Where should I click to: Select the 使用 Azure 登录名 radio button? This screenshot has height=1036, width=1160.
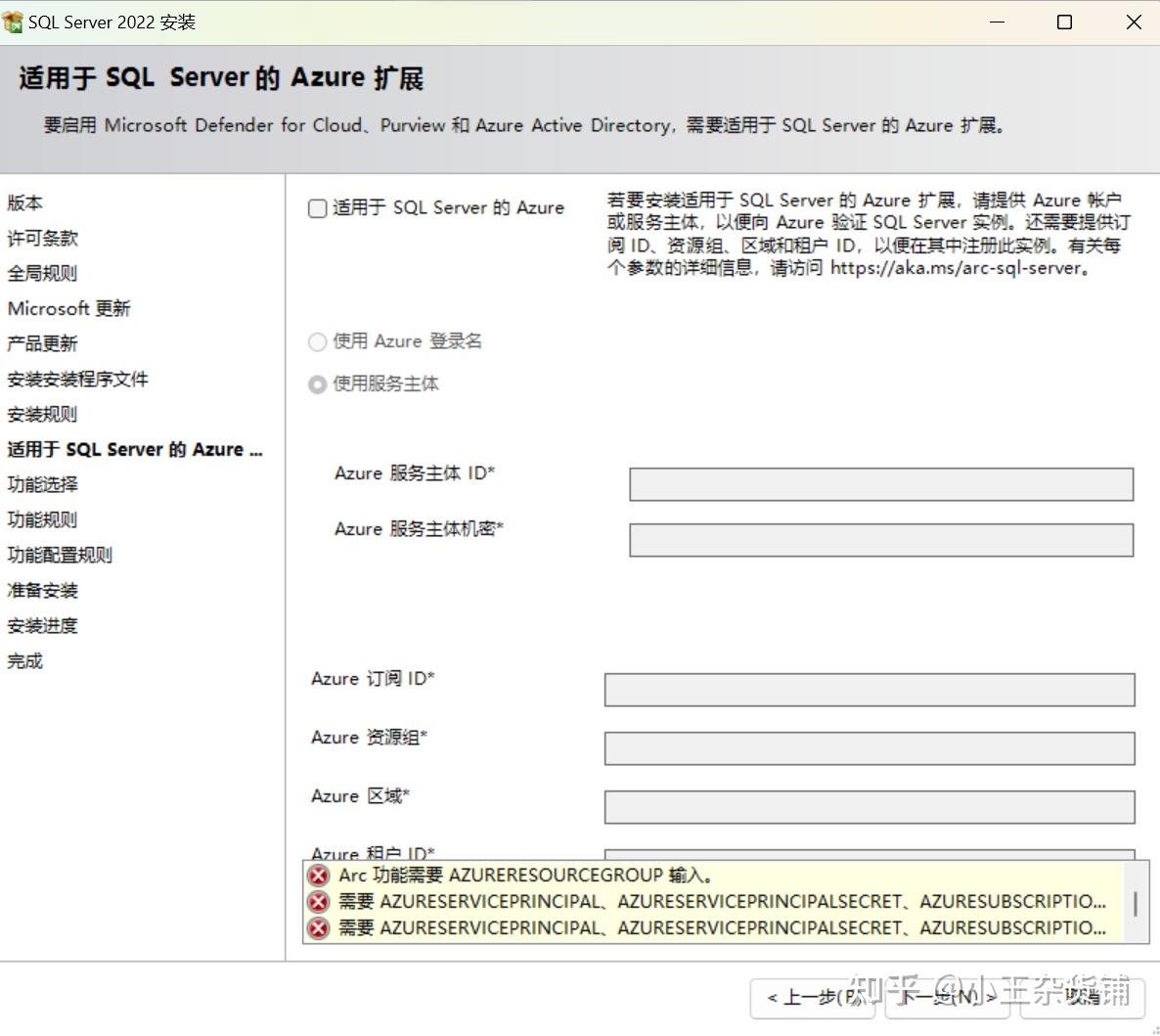pyautogui.click(x=317, y=341)
